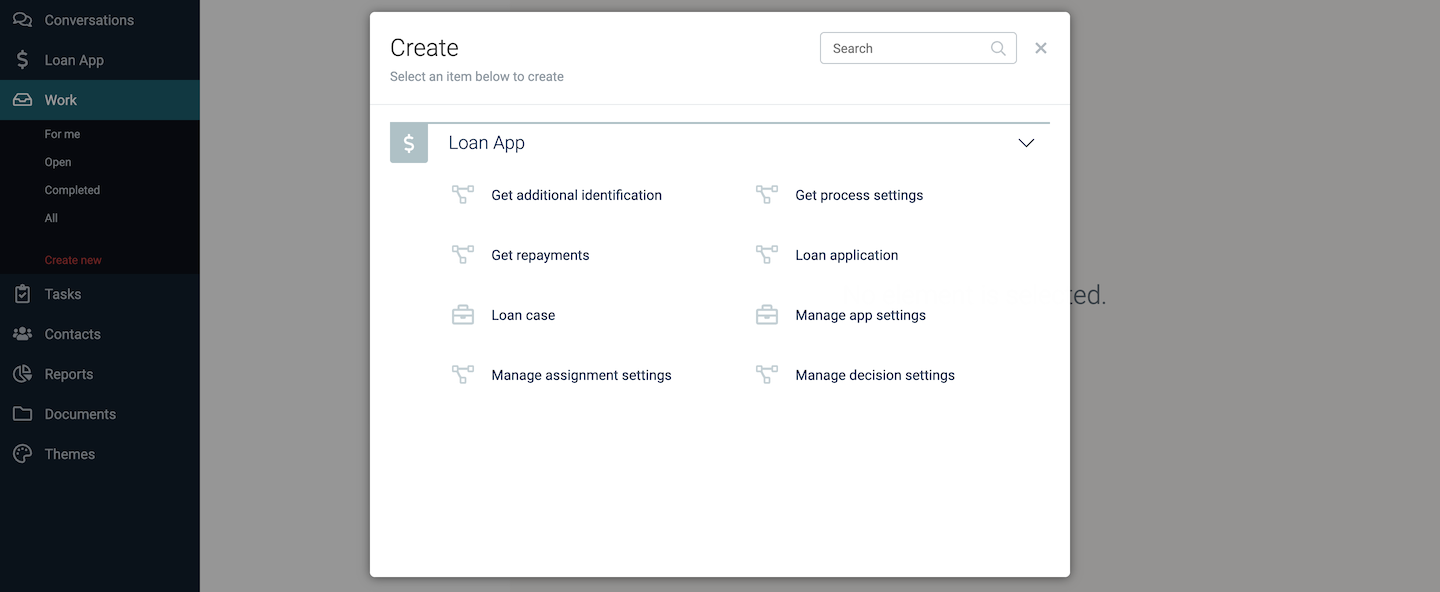The image size is (1440, 592).
Task: Close the Create dialog
Action: coord(1041,48)
